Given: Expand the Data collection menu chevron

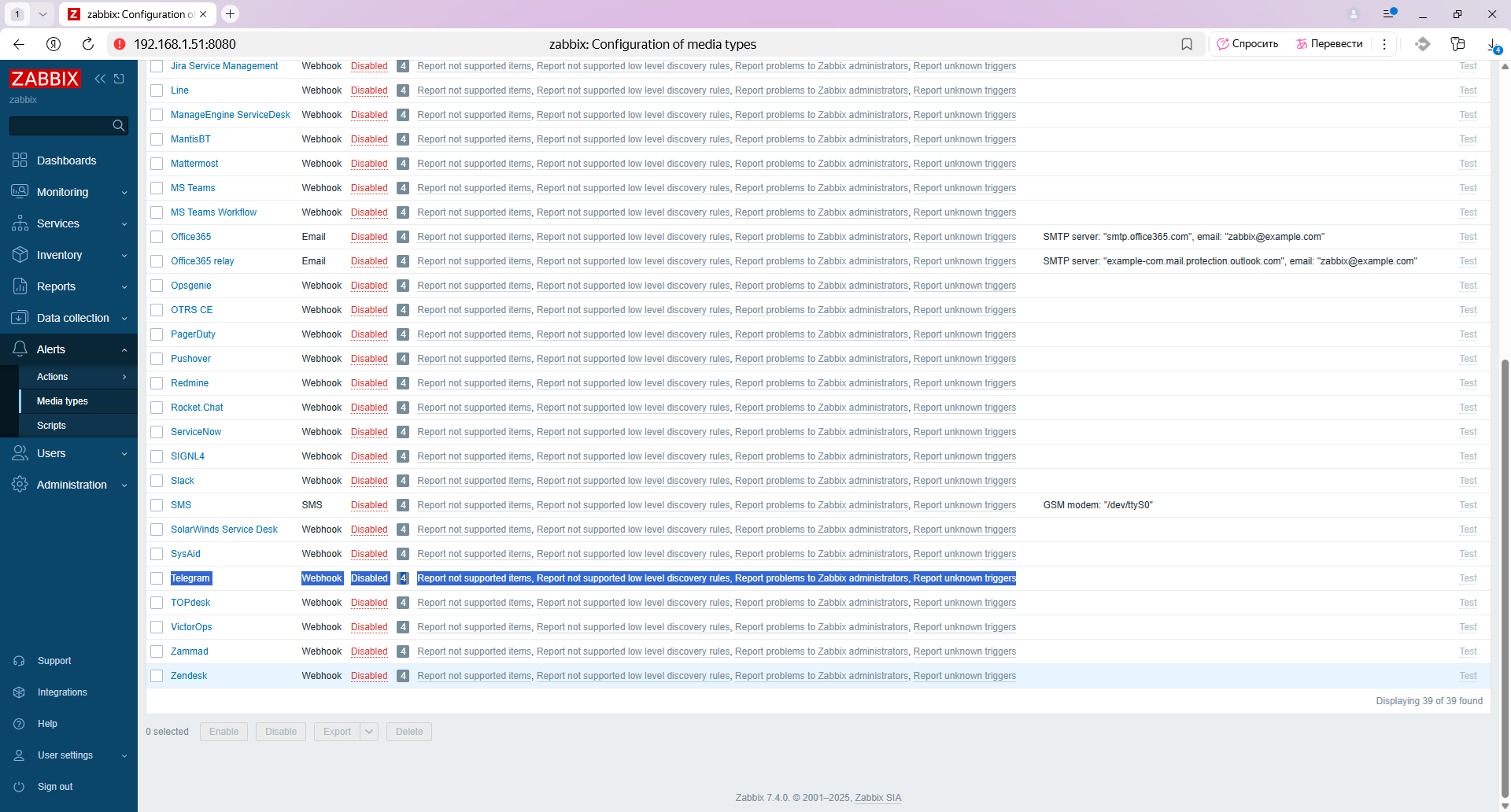Looking at the screenshot, I should 124,319.
